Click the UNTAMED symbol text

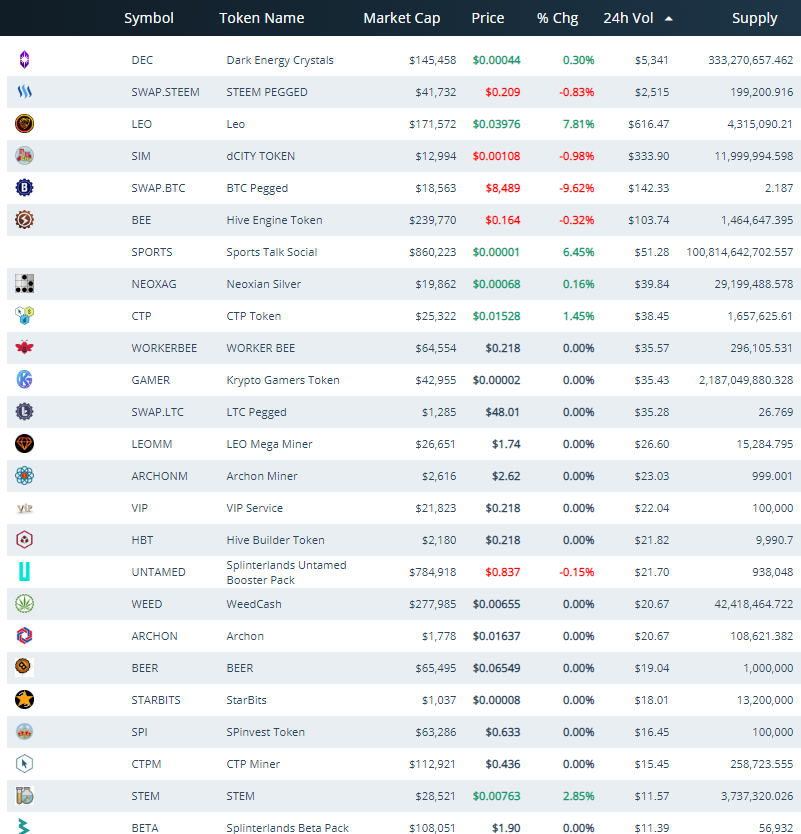pos(158,572)
